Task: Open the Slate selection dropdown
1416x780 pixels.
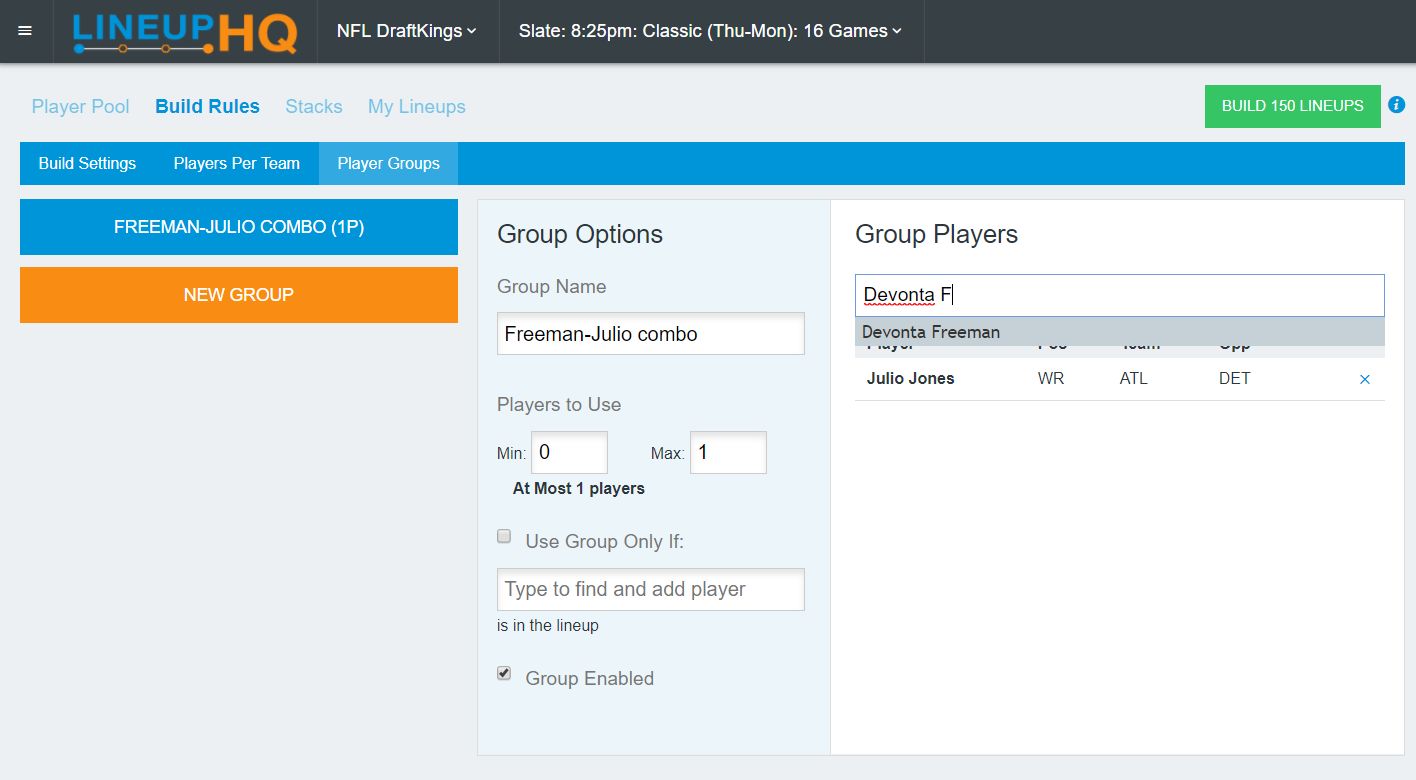Action: pos(710,31)
